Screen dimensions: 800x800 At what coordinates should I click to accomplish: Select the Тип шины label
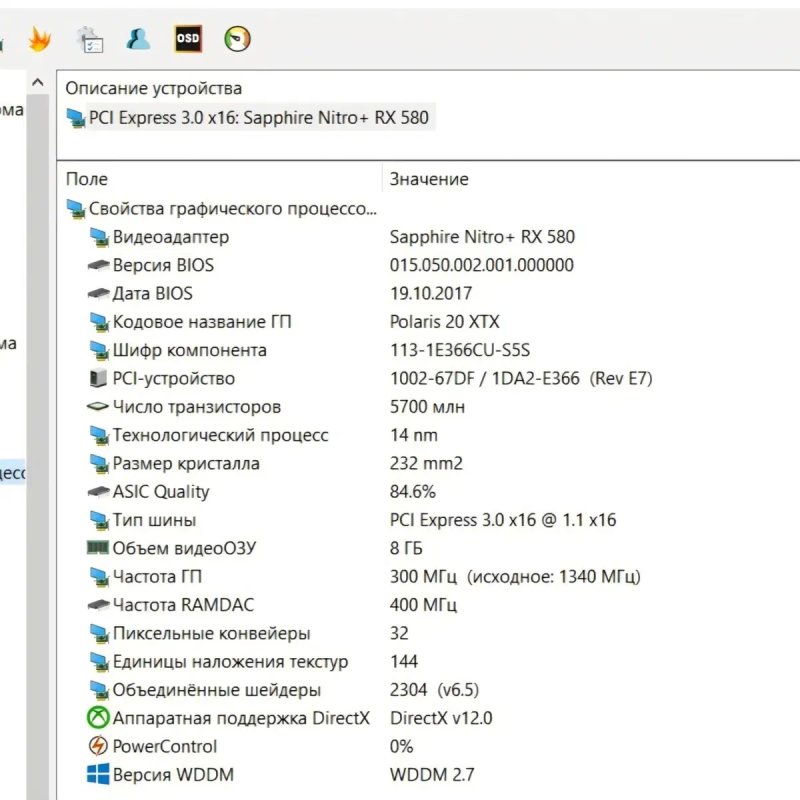pos(155,520)
